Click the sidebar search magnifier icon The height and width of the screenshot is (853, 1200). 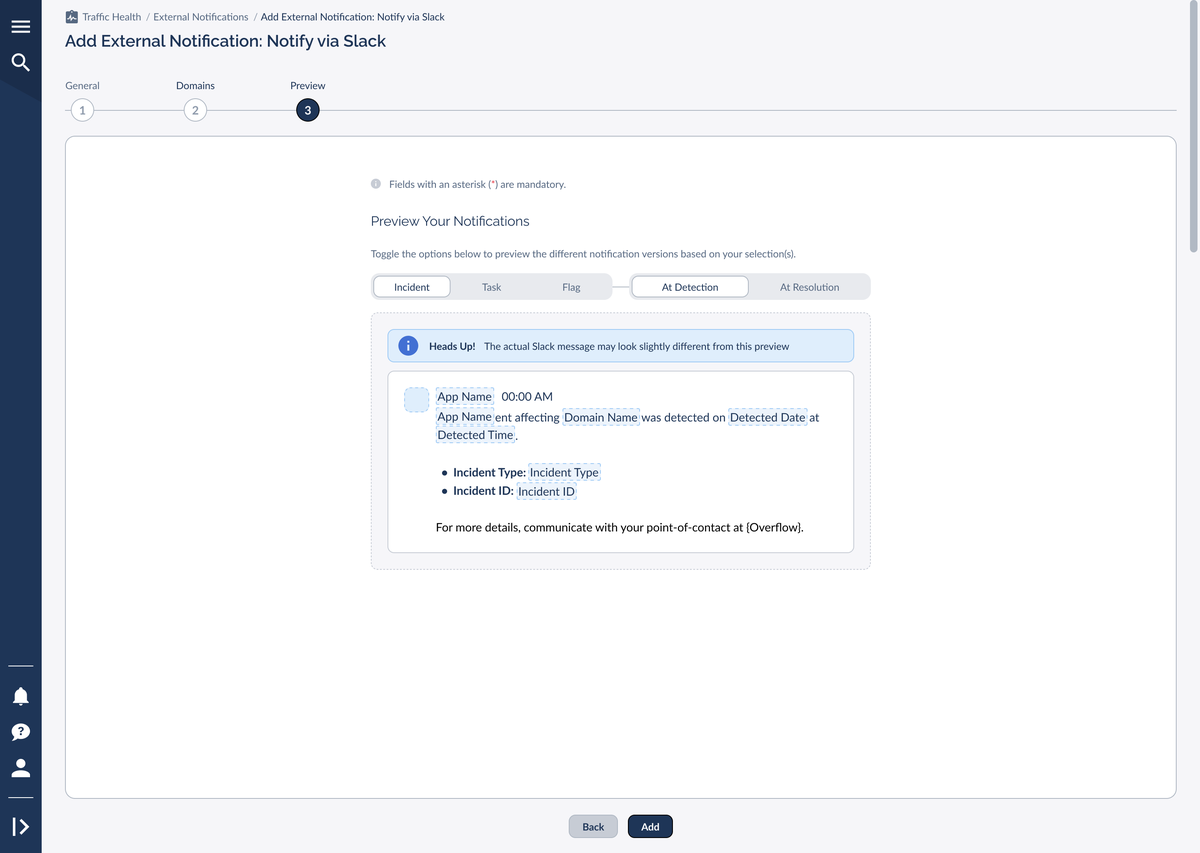click(x=20, y=63)
